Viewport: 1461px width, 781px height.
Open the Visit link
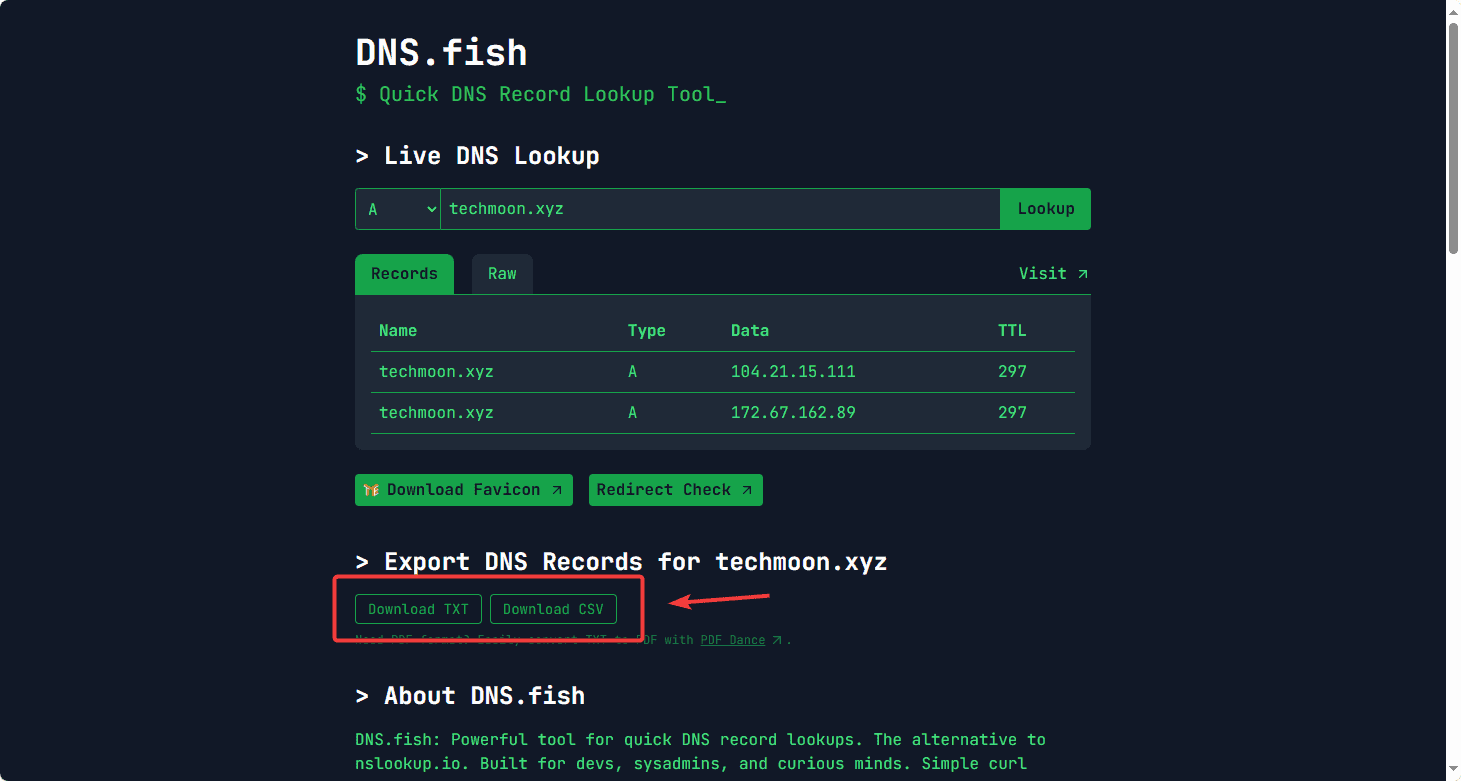(1054, 273)
